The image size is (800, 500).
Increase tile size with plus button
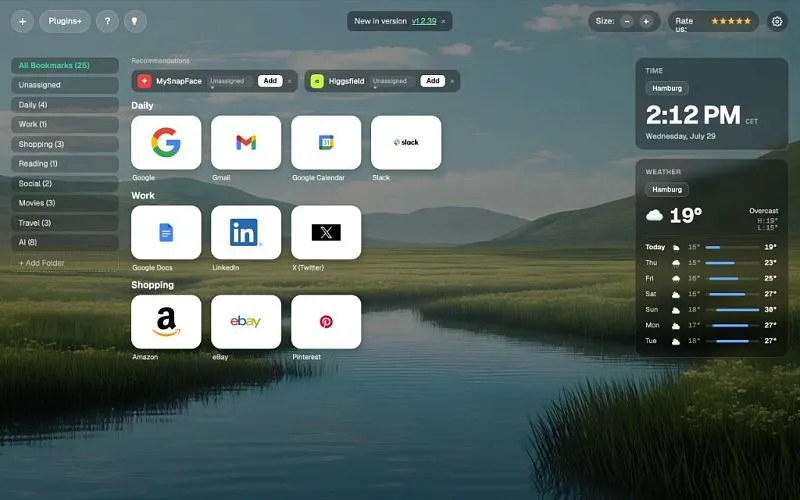click(646, 21)
